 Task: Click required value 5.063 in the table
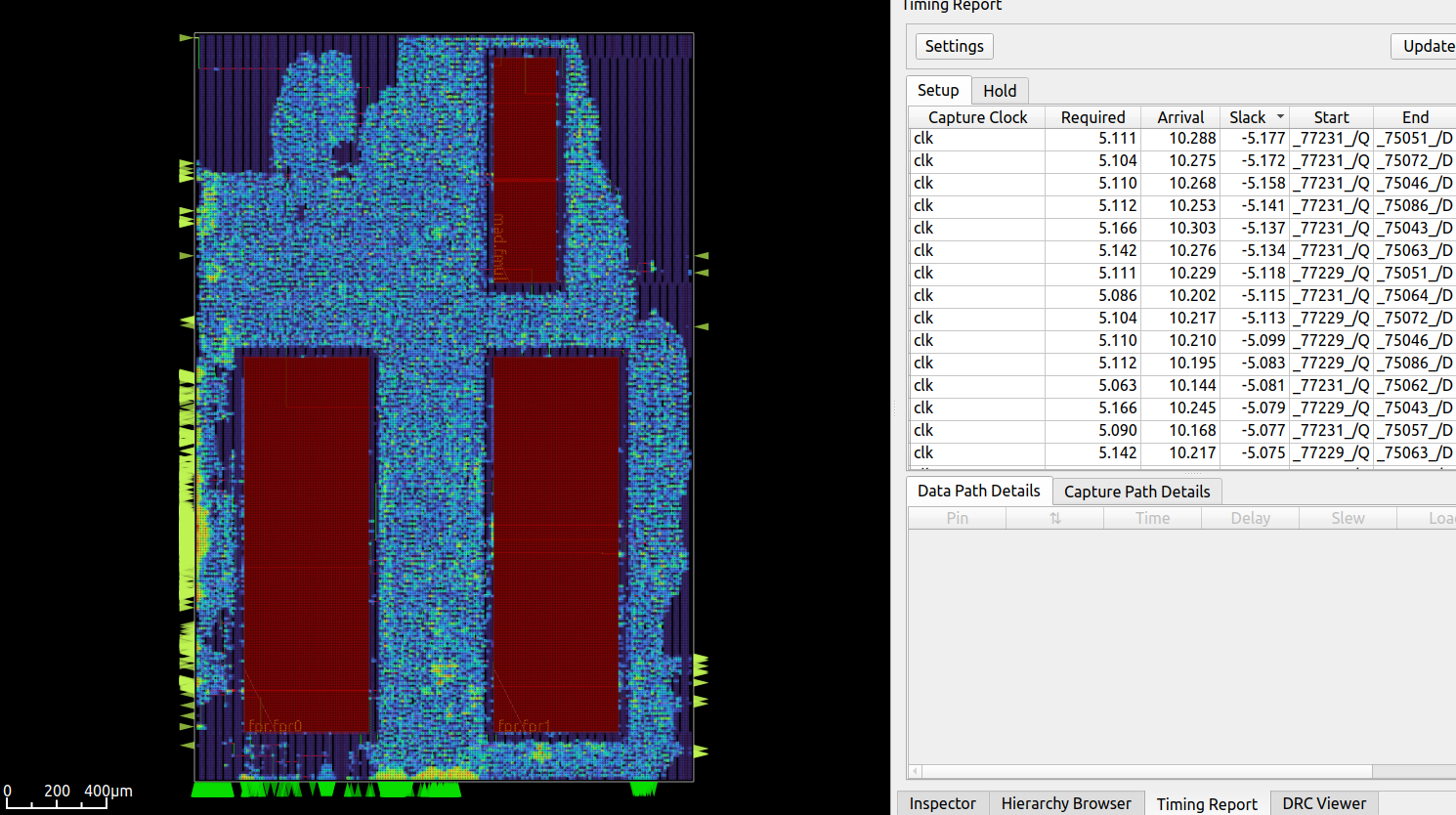click(1117, 386)
